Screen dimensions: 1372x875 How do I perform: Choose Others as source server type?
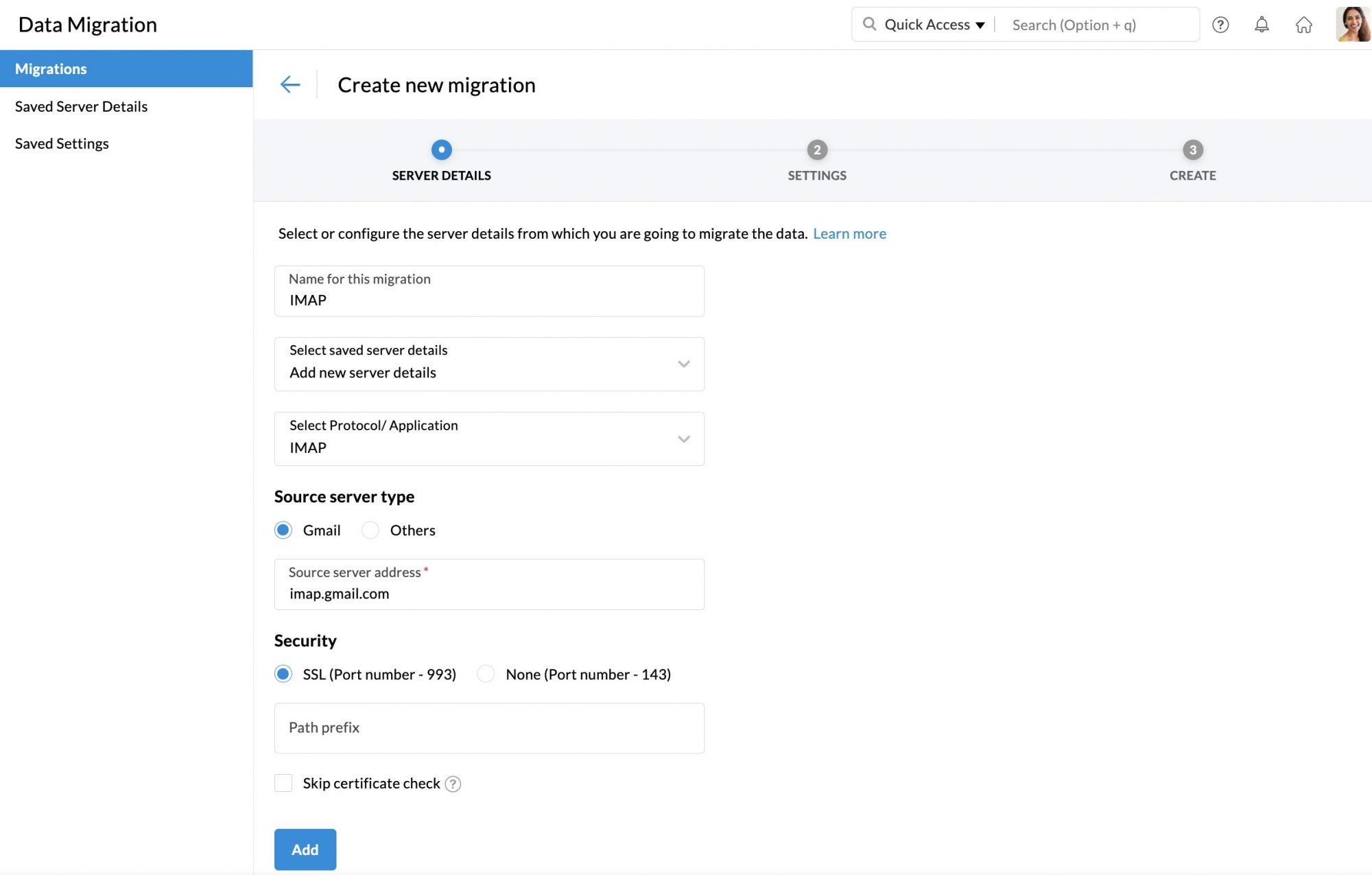370,530
